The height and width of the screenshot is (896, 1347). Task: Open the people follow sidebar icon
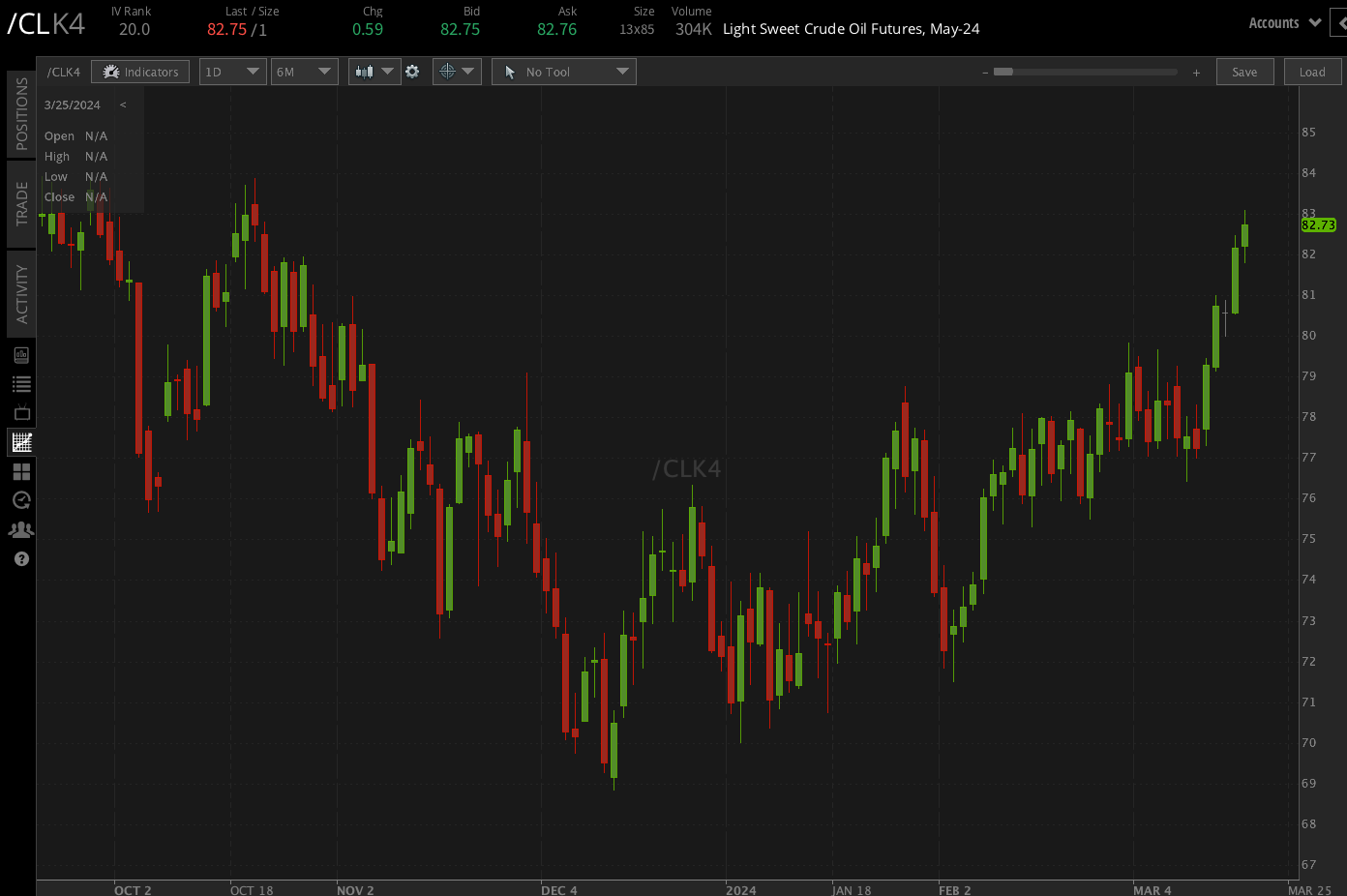pyautogui.click(x=21, y=529)
